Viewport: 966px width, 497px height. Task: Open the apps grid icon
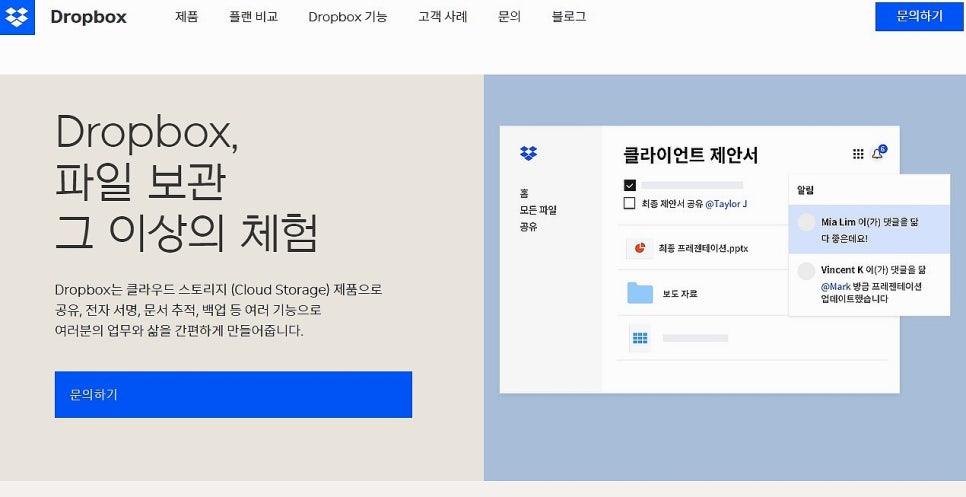coord(858,154)
